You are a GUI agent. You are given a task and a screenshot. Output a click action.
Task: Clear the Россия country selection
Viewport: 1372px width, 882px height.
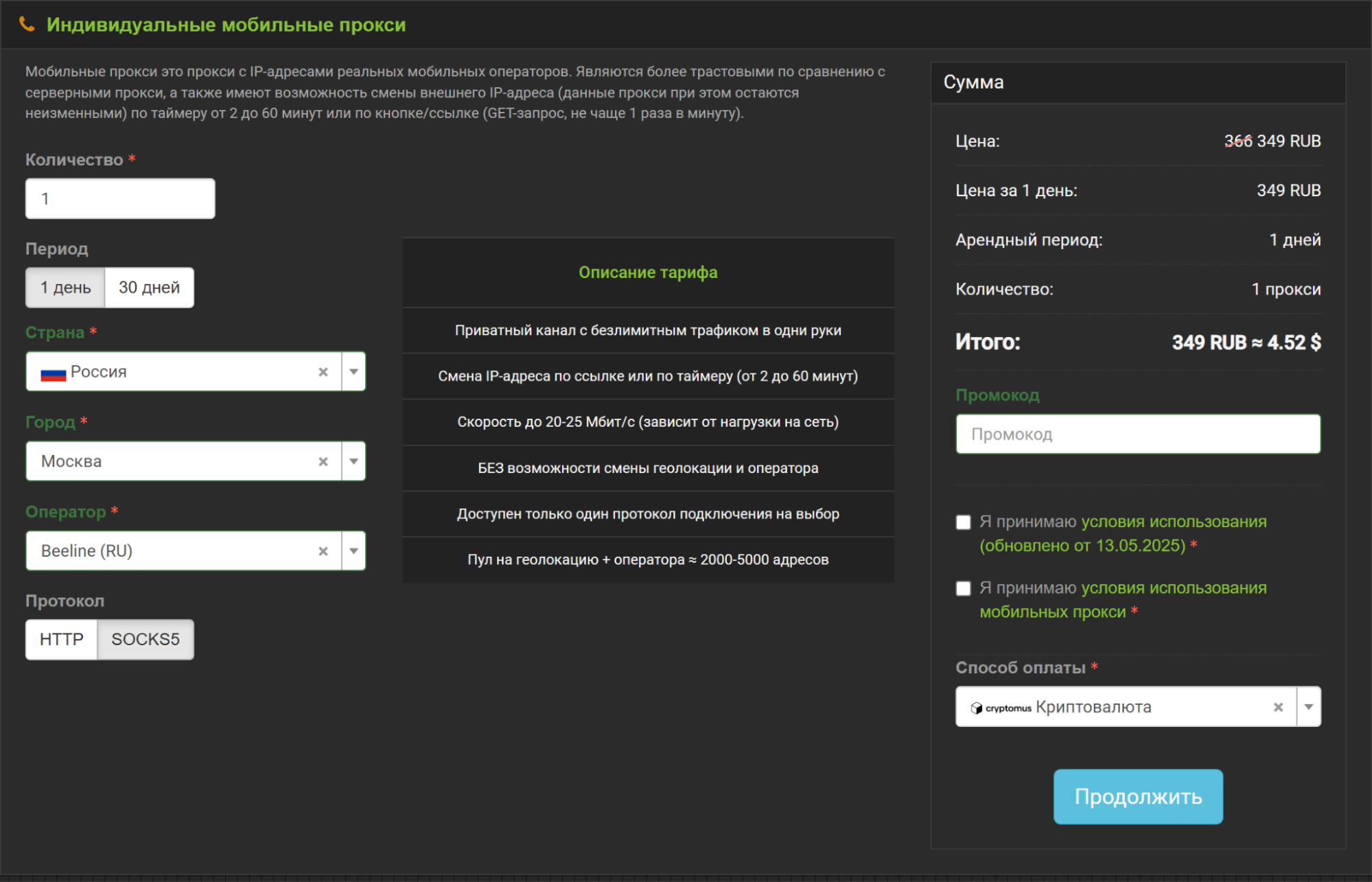tap(323, 372)
